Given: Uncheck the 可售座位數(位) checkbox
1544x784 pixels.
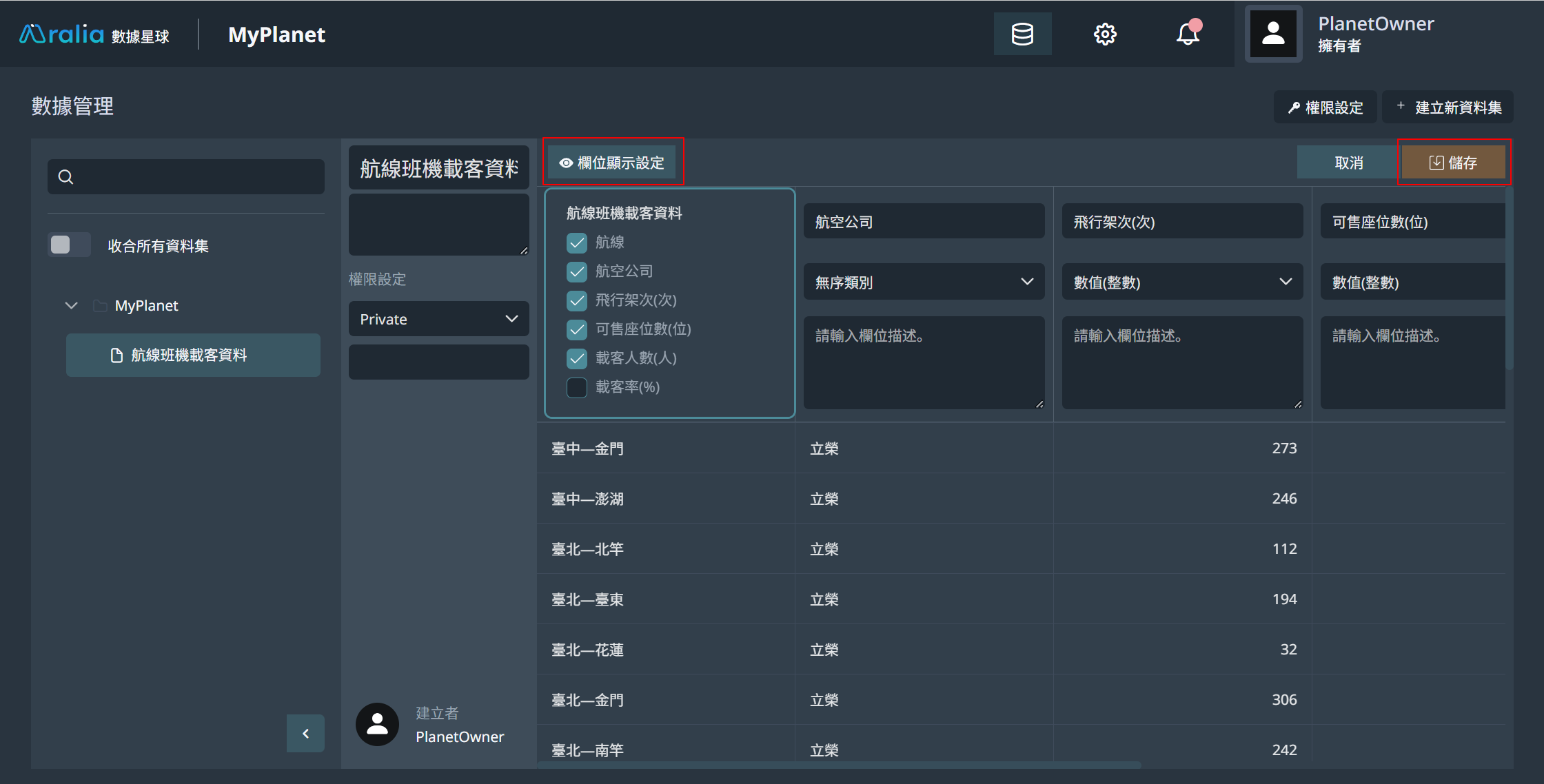Looking at the screenshot, I should (577, 329).
